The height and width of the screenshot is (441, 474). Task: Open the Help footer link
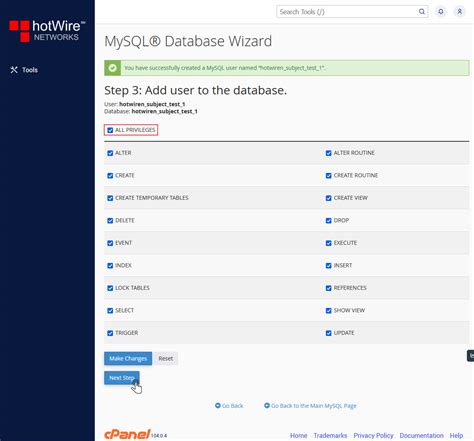456,435
